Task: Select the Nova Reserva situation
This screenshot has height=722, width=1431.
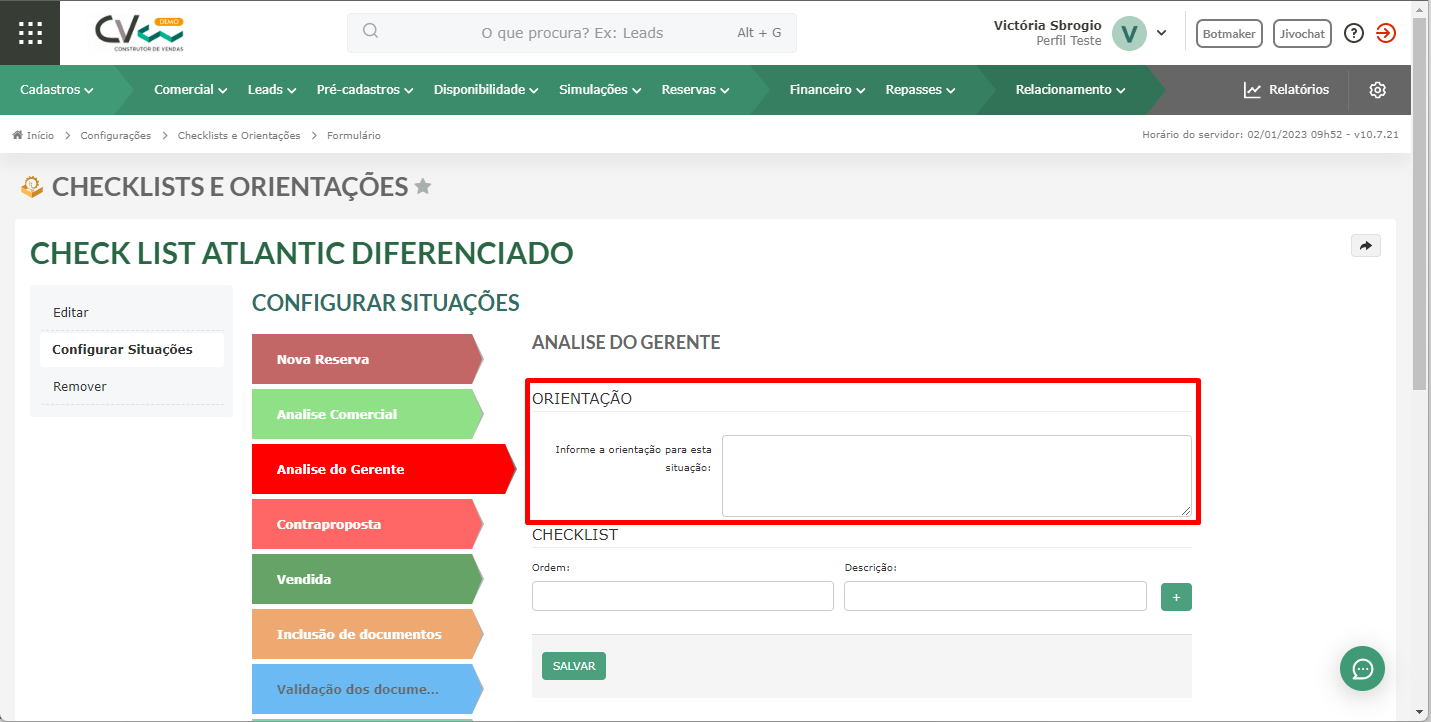Action: point(367,359)
